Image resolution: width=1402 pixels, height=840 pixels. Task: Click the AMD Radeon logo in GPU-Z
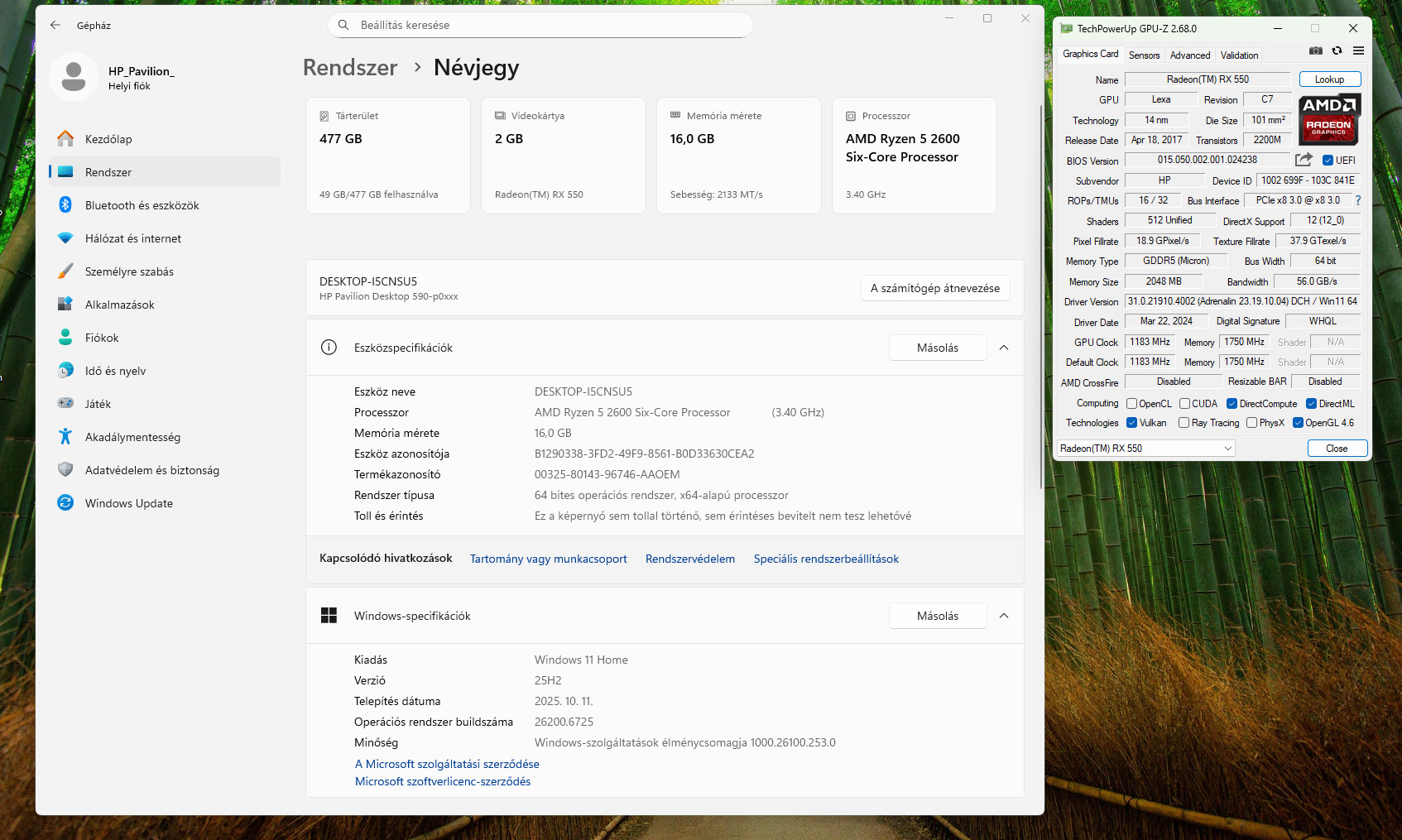point(1329,120)
